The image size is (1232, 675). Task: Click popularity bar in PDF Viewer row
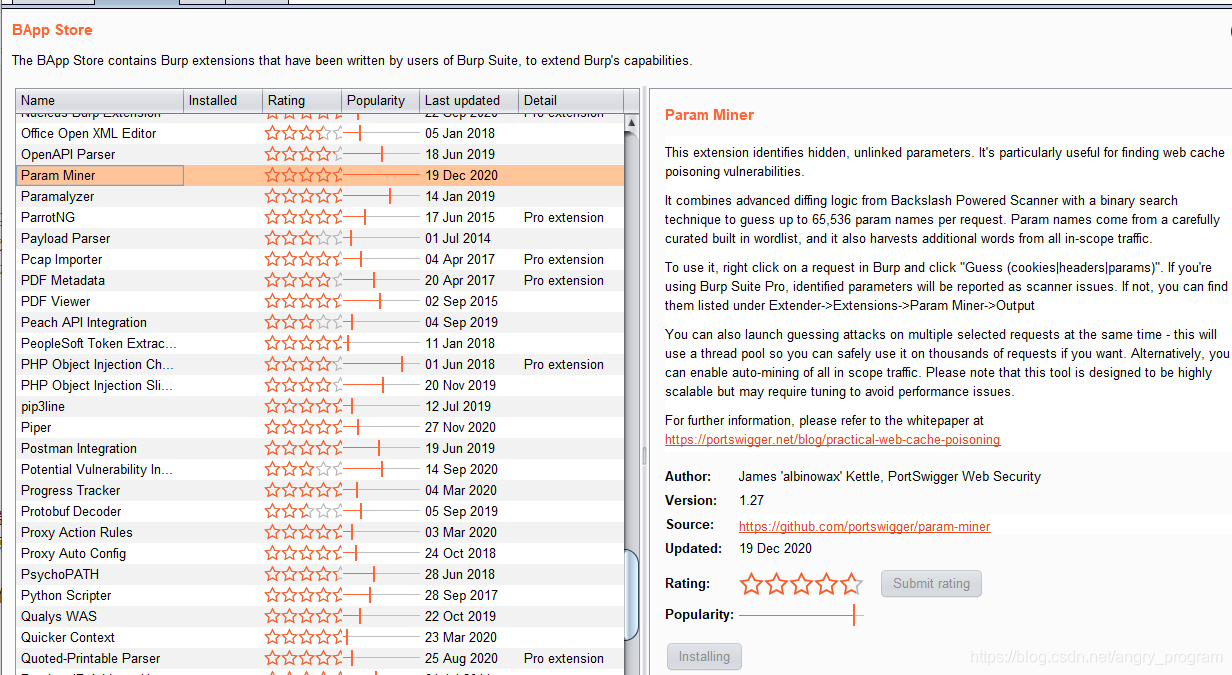[381, 301]
